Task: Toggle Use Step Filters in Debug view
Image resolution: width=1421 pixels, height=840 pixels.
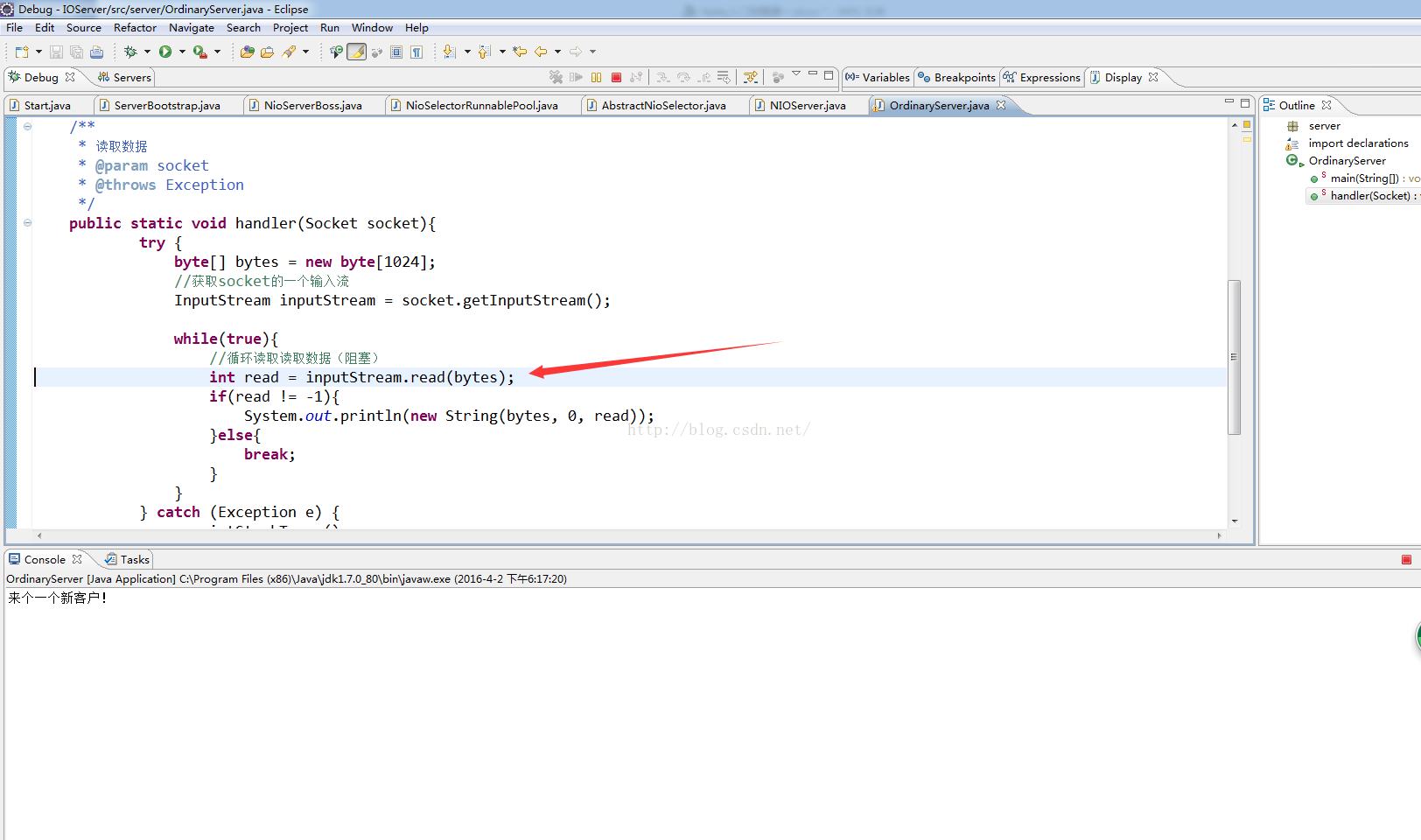Action: click(750, 77)
